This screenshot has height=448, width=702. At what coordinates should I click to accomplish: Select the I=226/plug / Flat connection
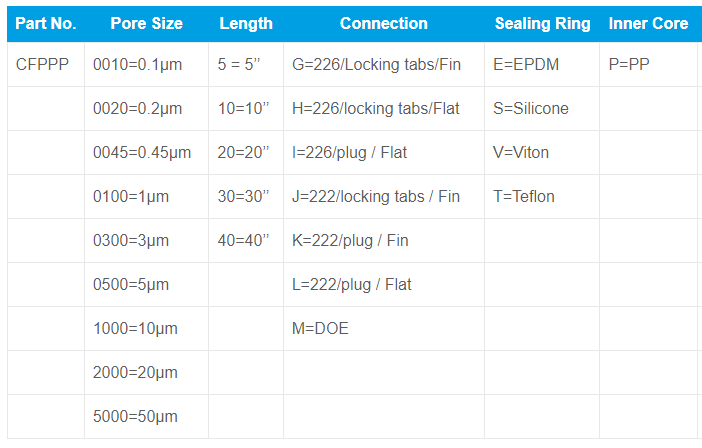click(x=349, y=153)
